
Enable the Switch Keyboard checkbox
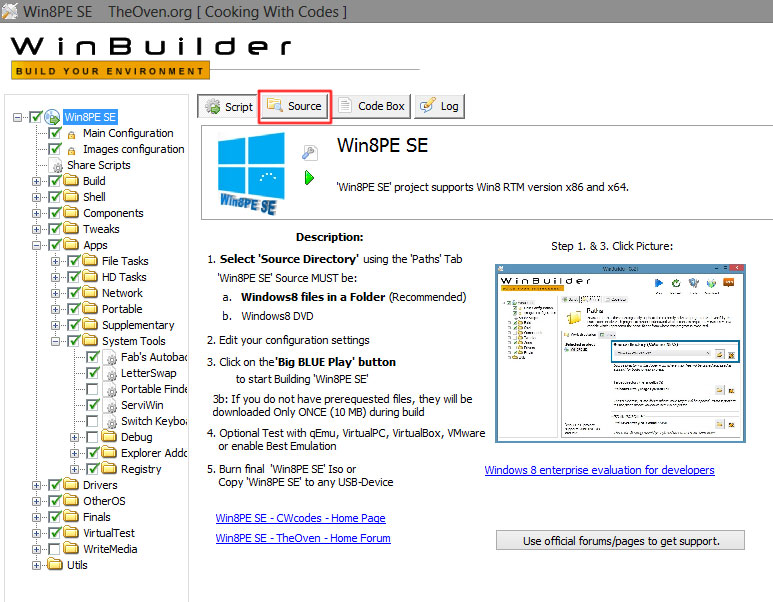pyautogui.click(x=92, y=421)
